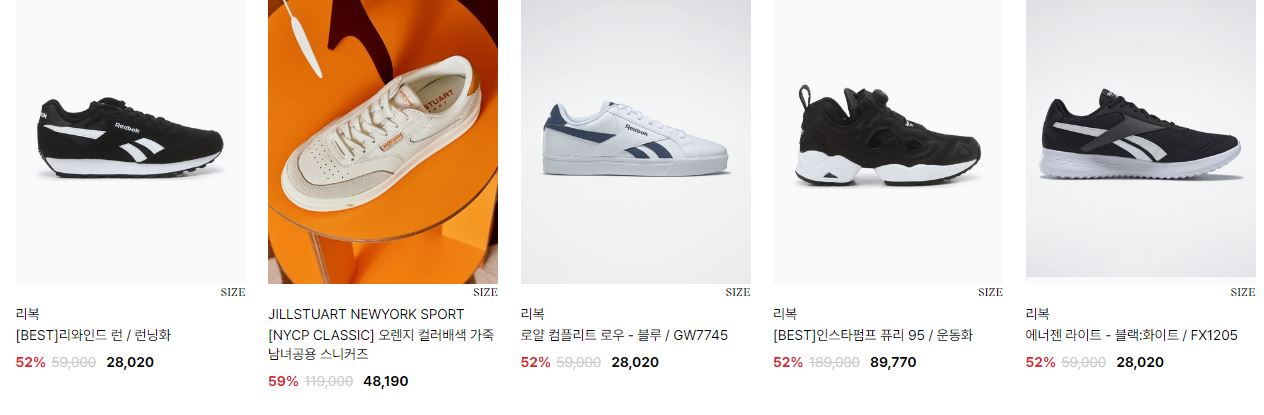Select JILLSTUART NEWYORK SPORT brand name
The height and width of the screenshot is (415, 1264).
tap(366, 314)
